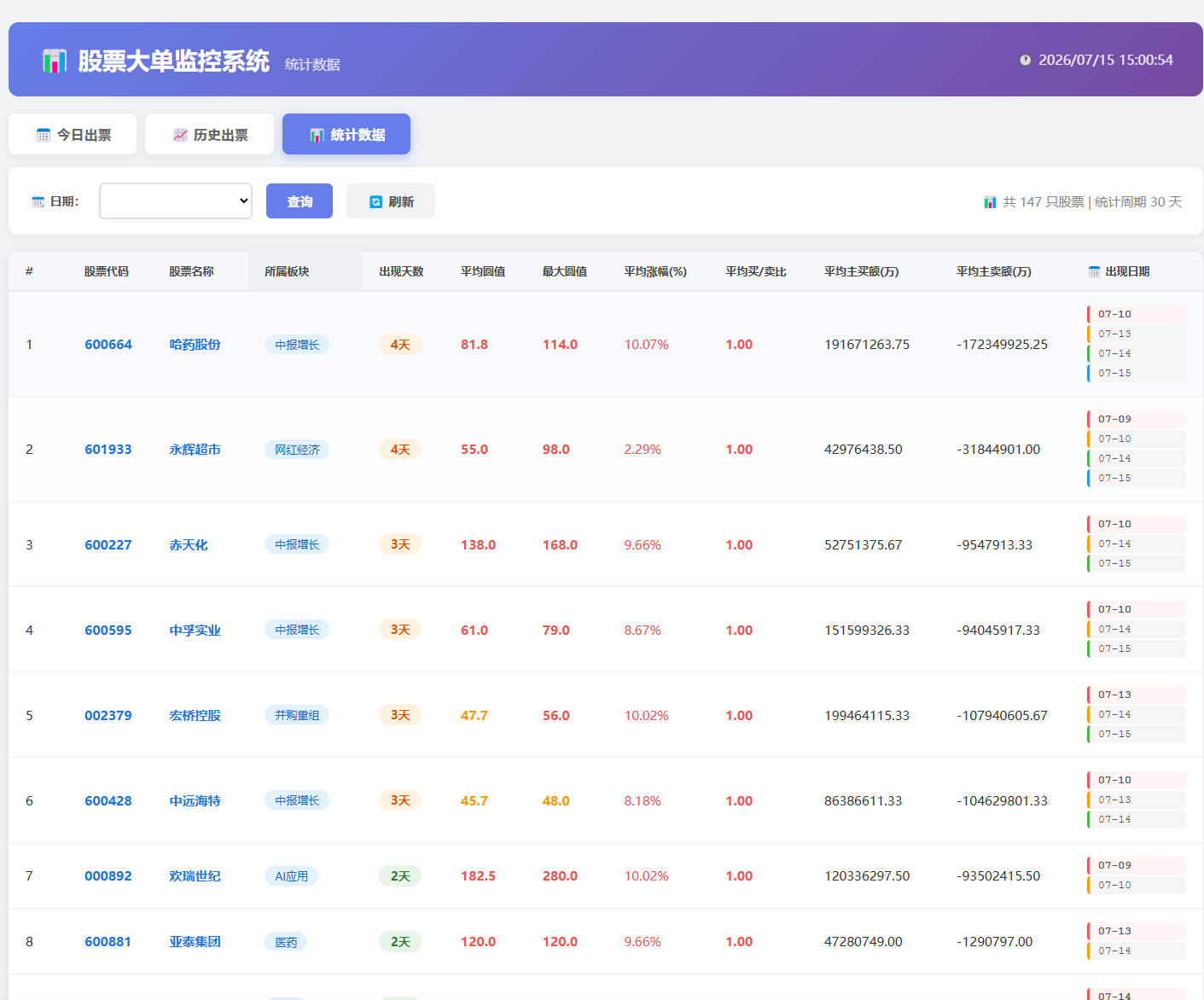The height and width of the screenshot is (1000, 1204).
Task: Click the 2026/07/15 15:00:54 timestamp
Action: coord(1106,60)
